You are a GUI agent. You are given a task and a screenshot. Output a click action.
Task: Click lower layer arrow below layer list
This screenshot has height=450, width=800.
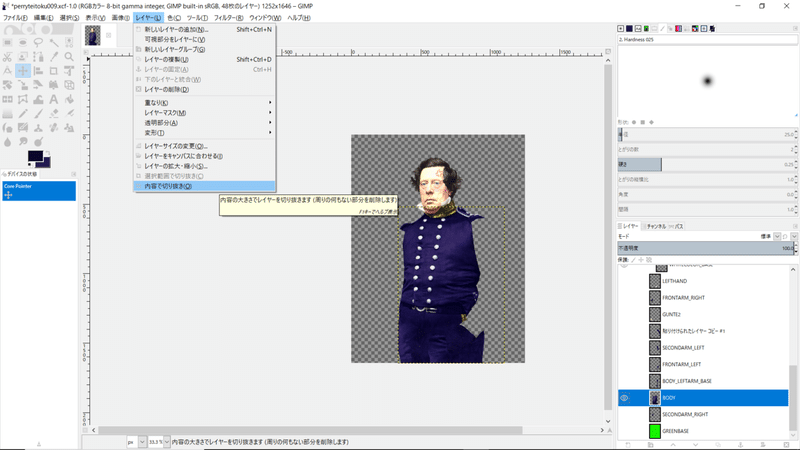(x=695, y=445)
